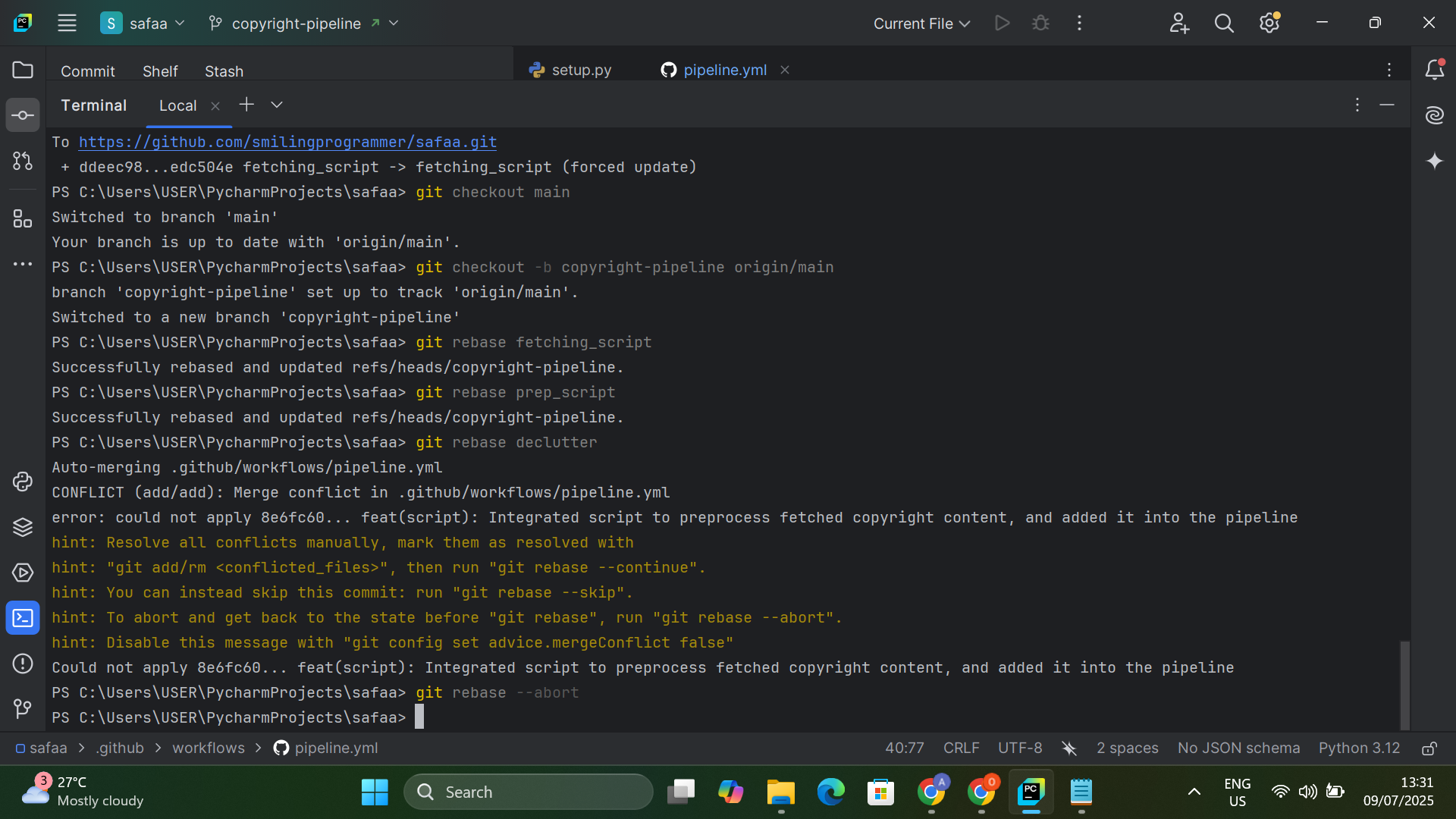Open the Problems tool window icon
The height and width of the screenshot is (819, 1456).
tap(23, 664)
